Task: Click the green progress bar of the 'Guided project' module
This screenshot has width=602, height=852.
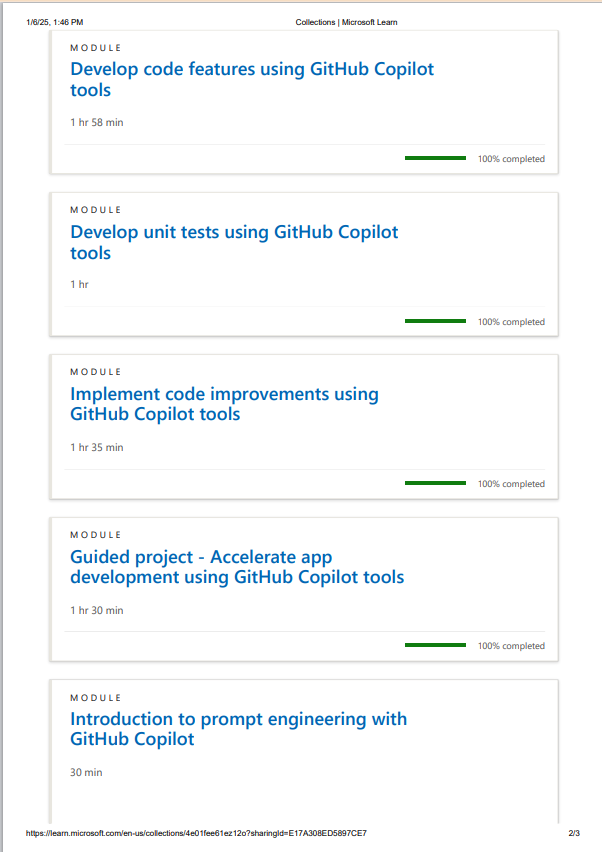Action: coord(435,645)
